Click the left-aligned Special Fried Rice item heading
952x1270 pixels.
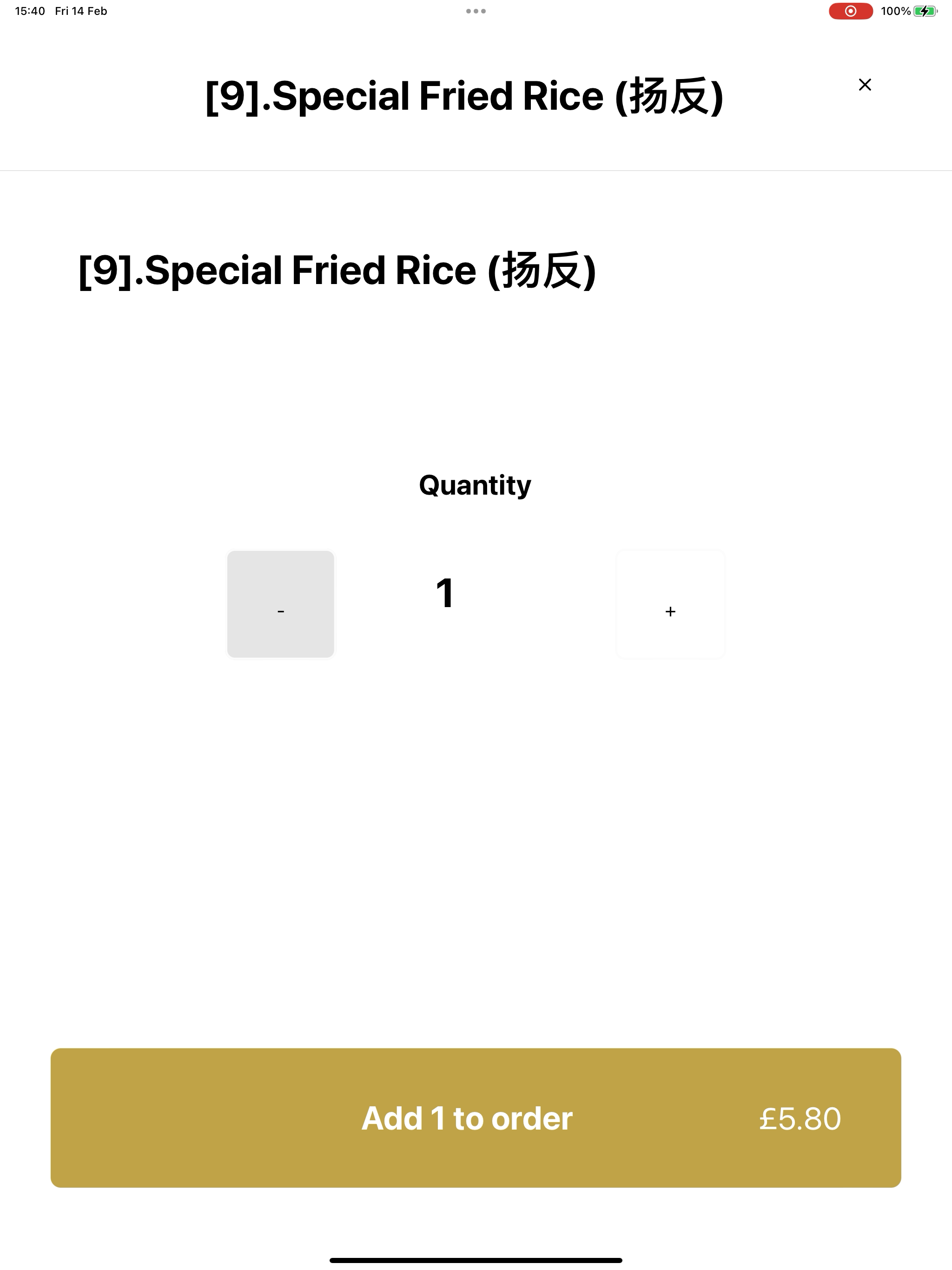pyautogui.click(x=337, y=271)
